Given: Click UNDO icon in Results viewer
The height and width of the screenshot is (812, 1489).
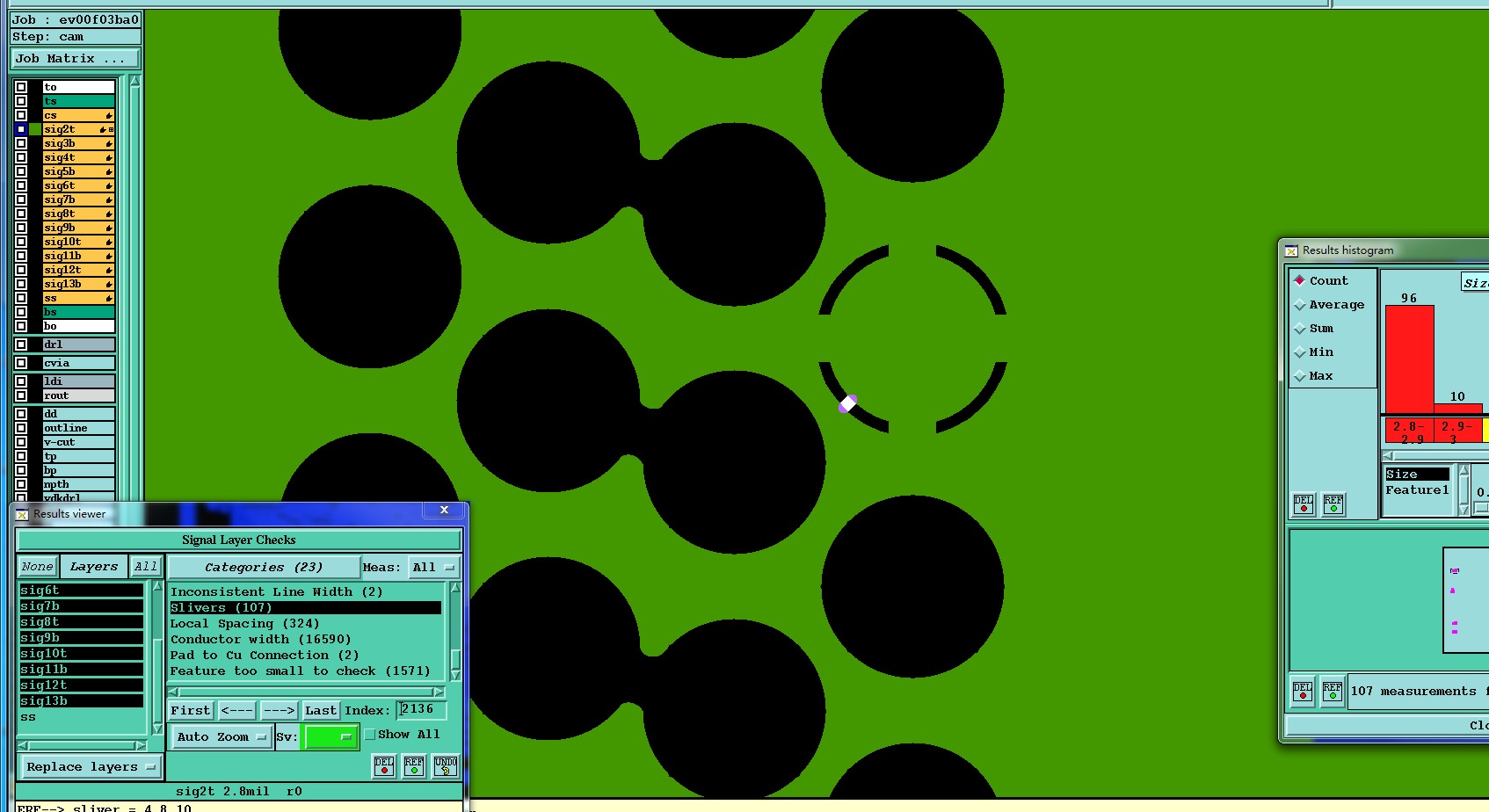Looking at the screenshot, I should coord(446,766).
